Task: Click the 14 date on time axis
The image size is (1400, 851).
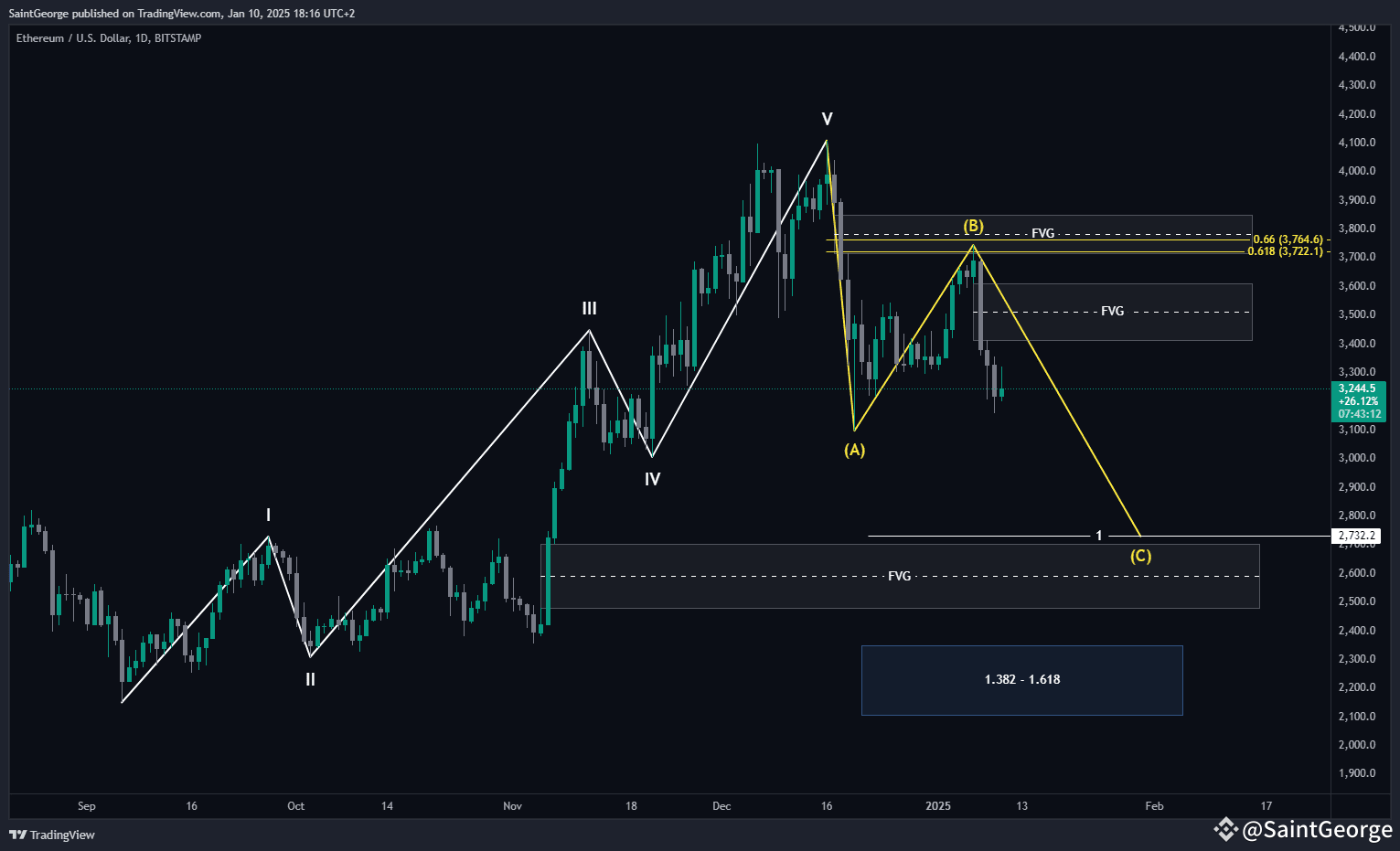Action: coord(387,806)
